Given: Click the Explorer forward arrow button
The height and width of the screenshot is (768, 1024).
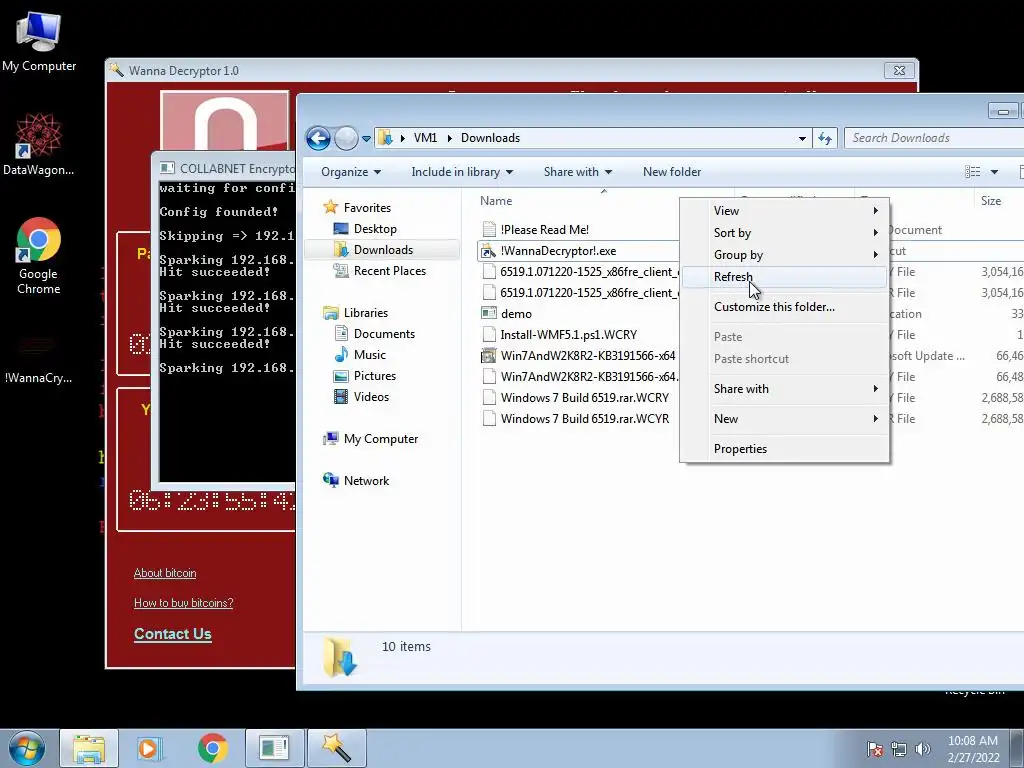Looking at the screenshot, I should tap(346, 138).
